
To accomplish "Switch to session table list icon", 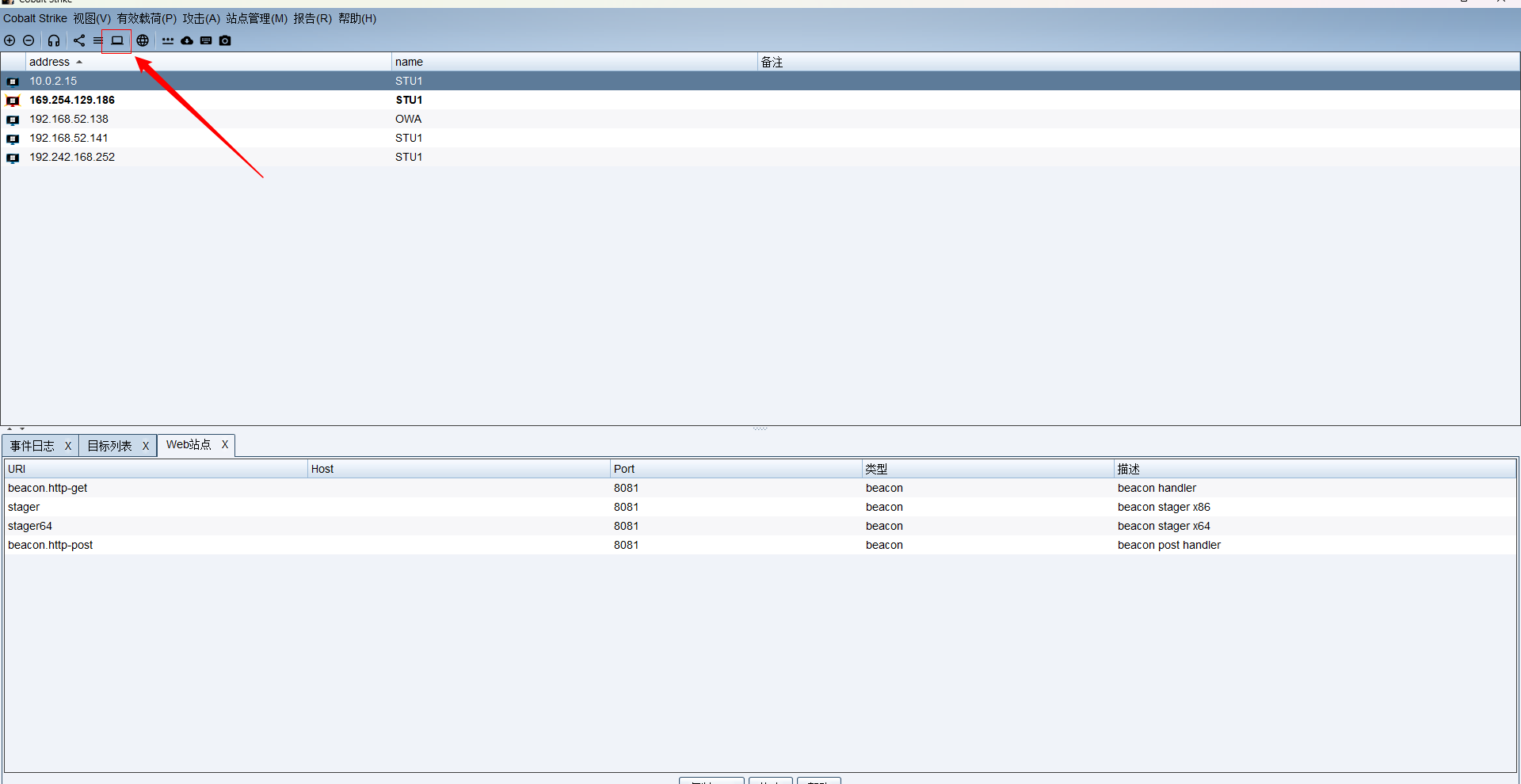I will [97, 40].
